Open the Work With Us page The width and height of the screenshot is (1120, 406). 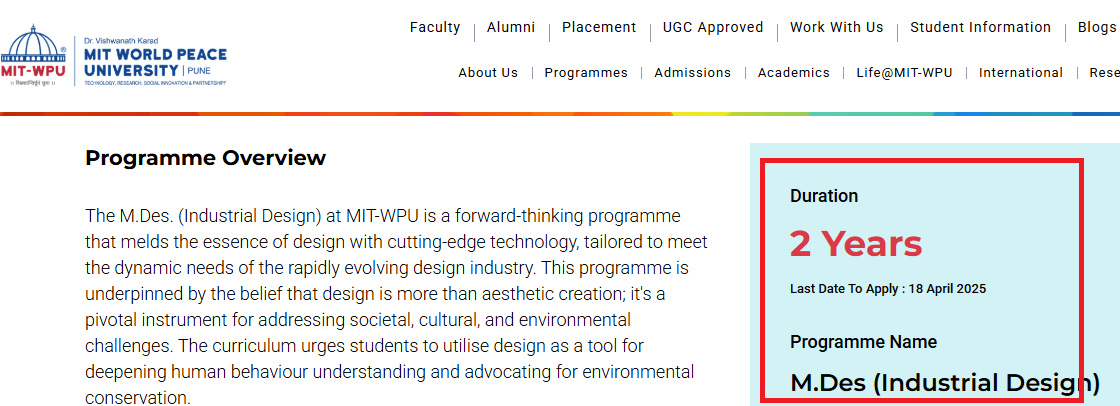pyautogui.click(x=837, y=28)
